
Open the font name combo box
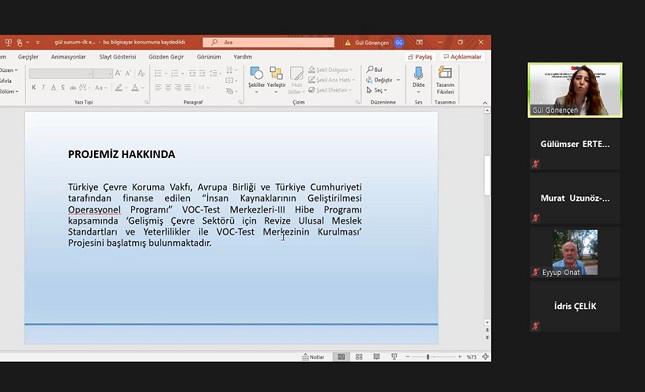click(x=61, y=74)
